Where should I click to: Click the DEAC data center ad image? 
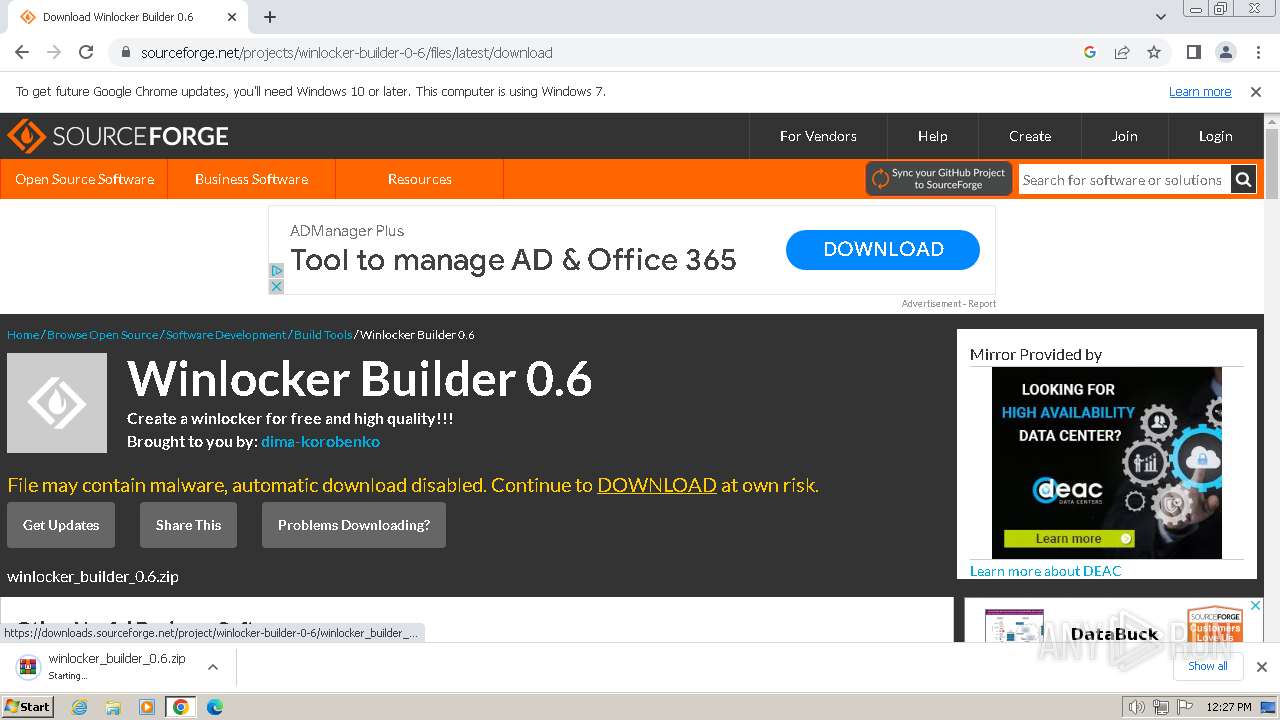pyautogui.click(x=1107, y=462)
